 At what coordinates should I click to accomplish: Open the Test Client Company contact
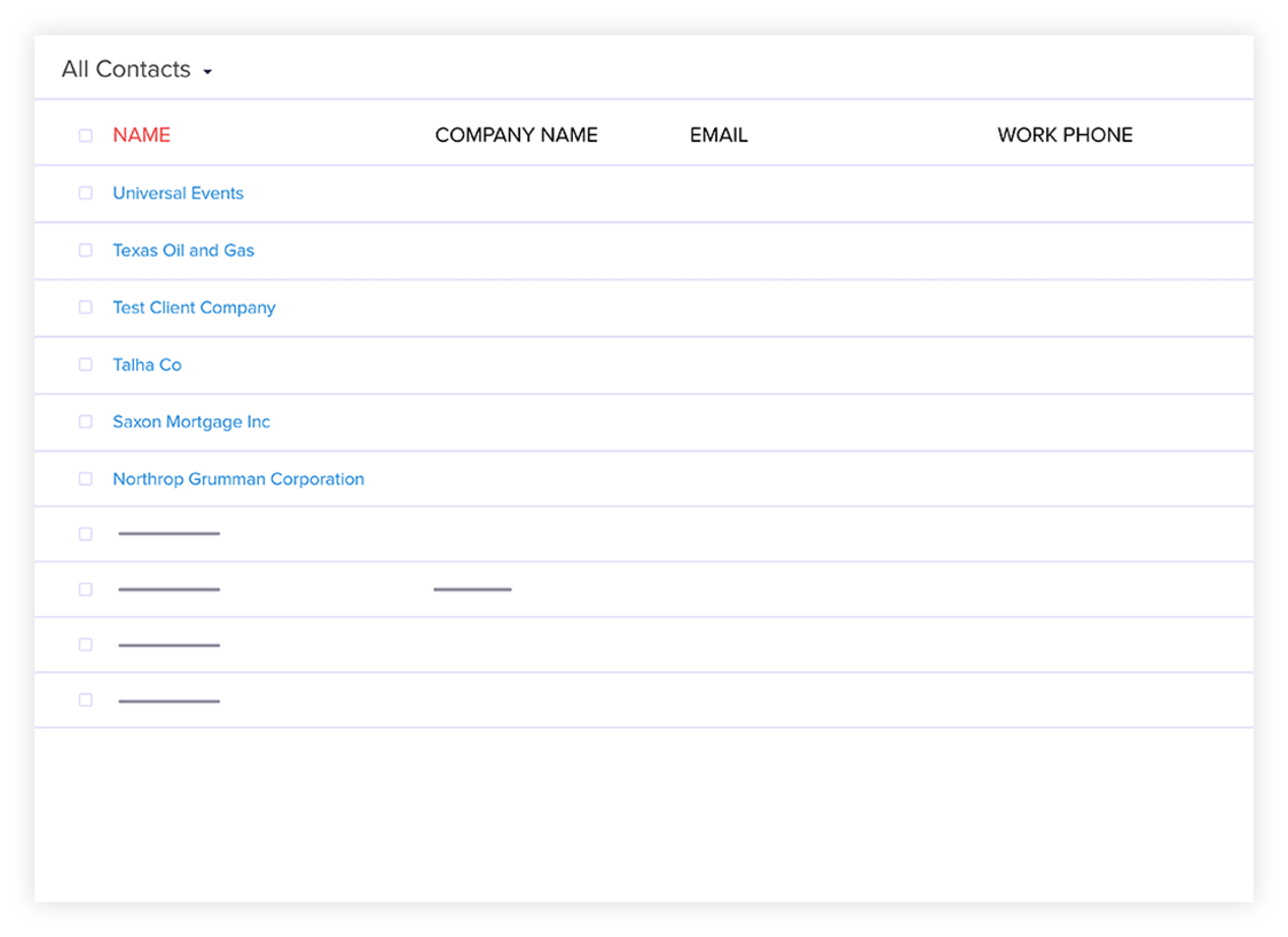pos(194,308)
